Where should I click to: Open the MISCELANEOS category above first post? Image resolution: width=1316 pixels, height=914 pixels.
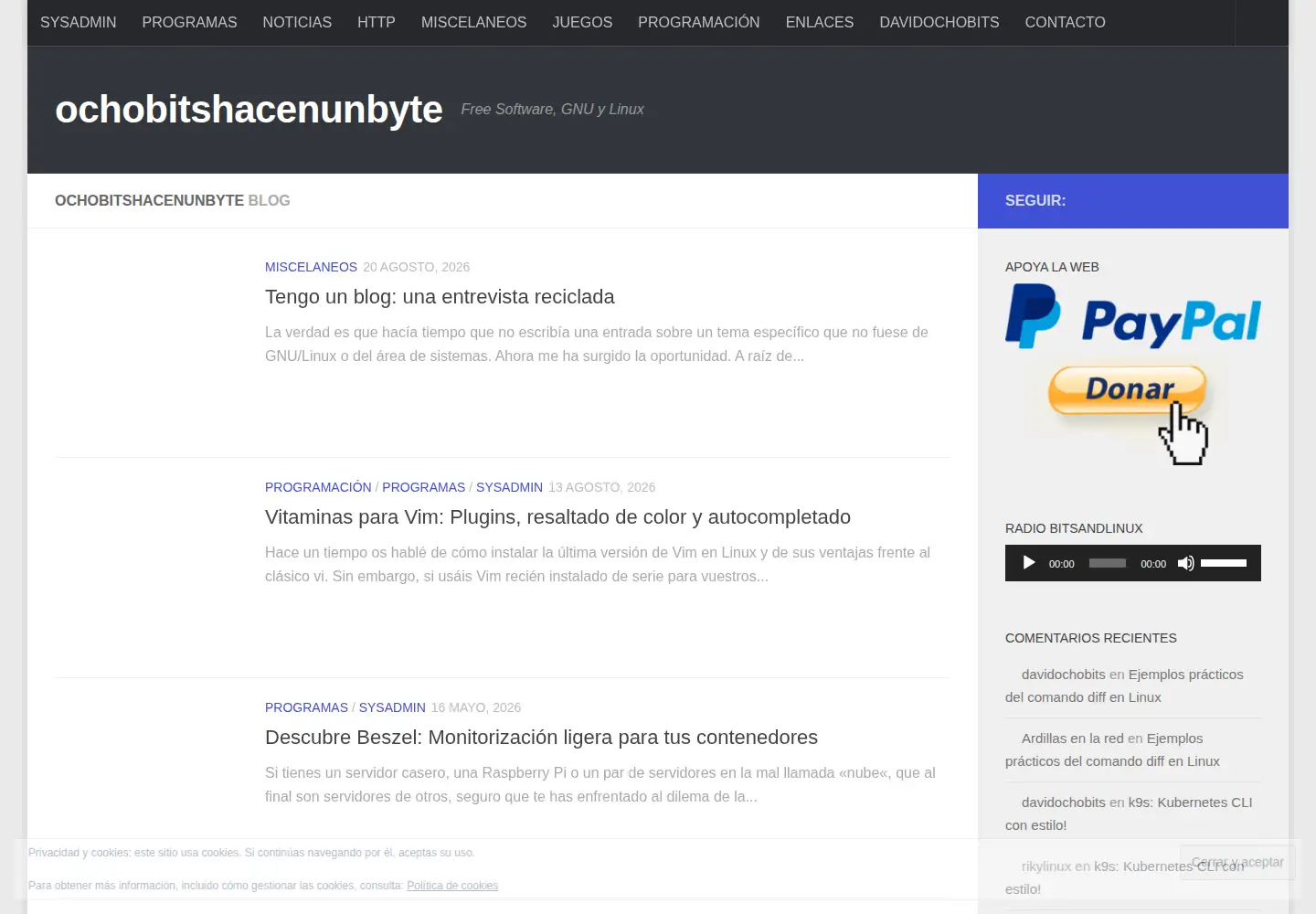click(x=311, y=267)
